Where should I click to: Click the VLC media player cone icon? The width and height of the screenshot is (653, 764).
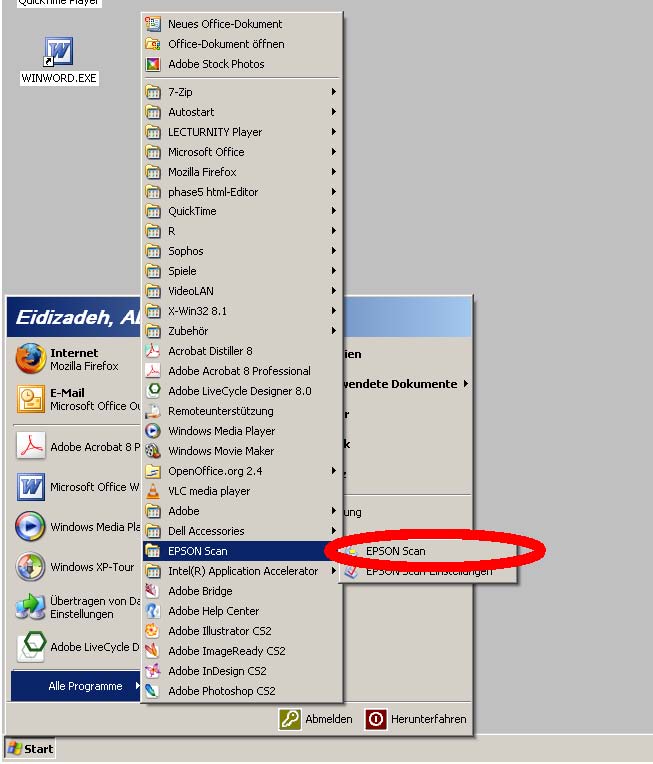(153, 491)
